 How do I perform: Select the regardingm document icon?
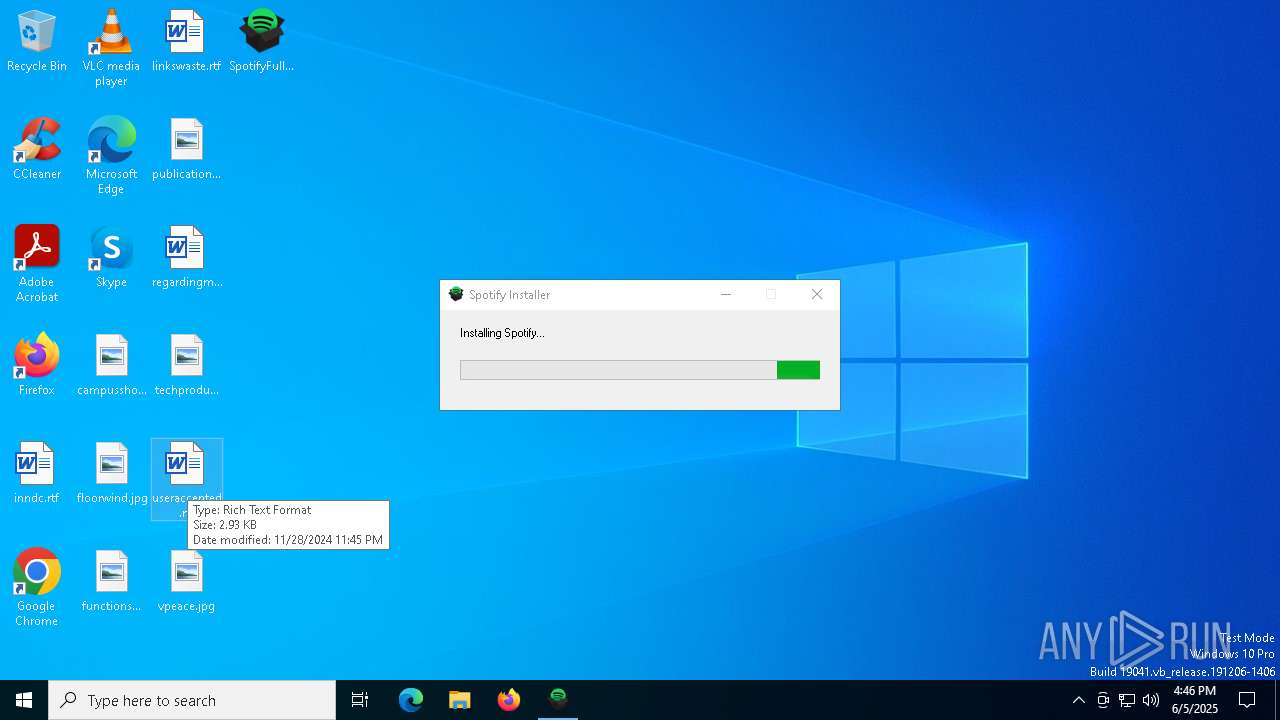[186, 258]
